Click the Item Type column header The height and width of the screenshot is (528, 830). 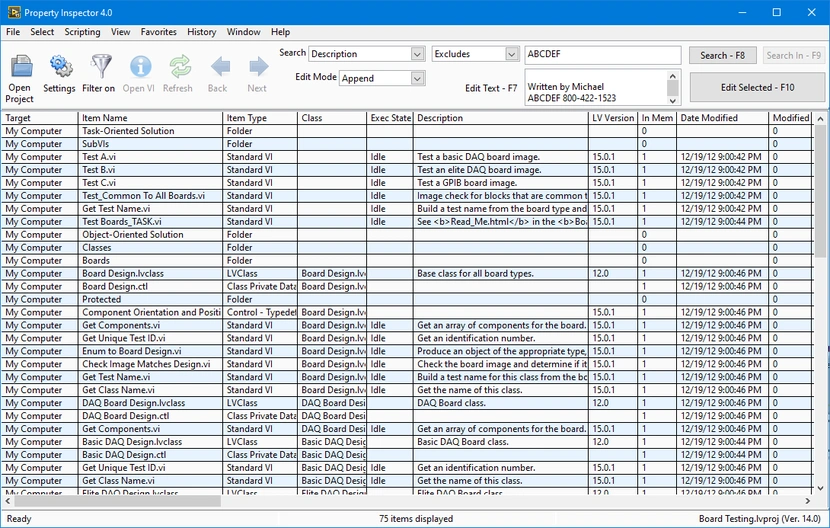[260, 118]
